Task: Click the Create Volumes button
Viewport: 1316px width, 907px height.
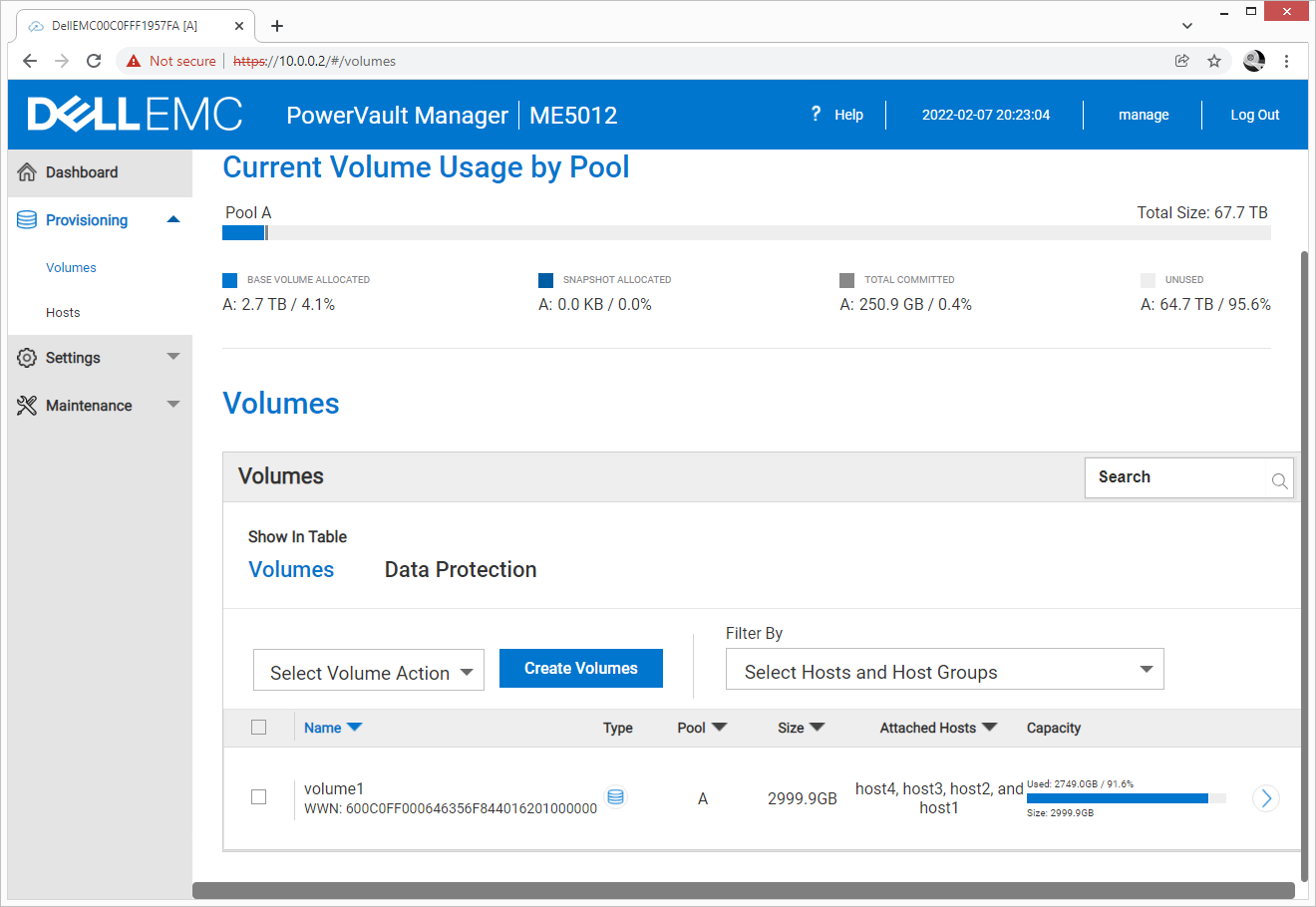Action: click(x=581, y=669)
